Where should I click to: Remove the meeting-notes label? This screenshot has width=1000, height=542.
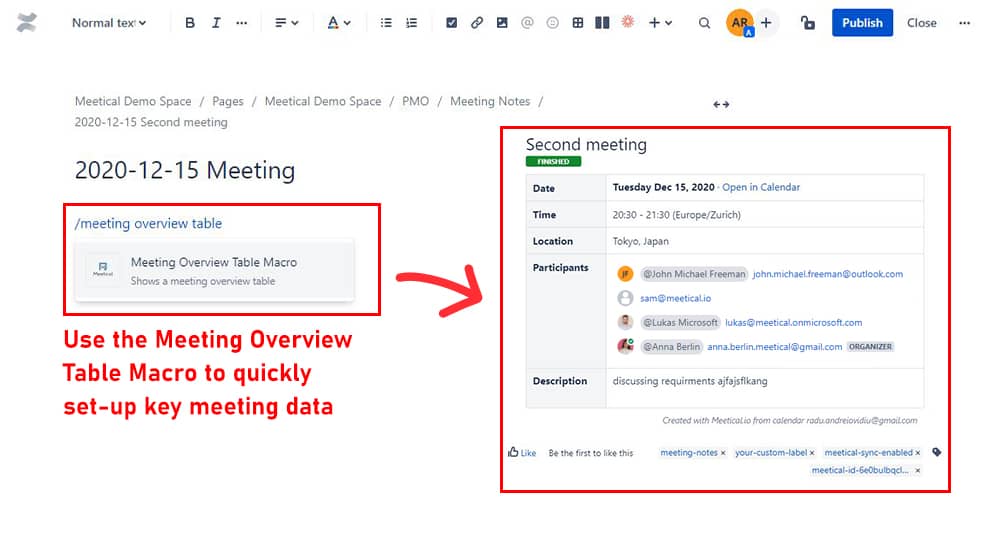(723, 453)
